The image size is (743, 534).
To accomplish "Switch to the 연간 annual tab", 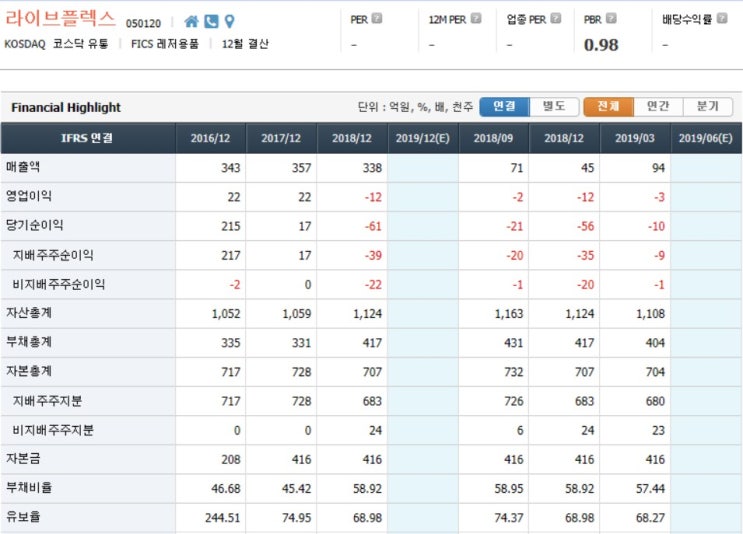I will point(658,107).
